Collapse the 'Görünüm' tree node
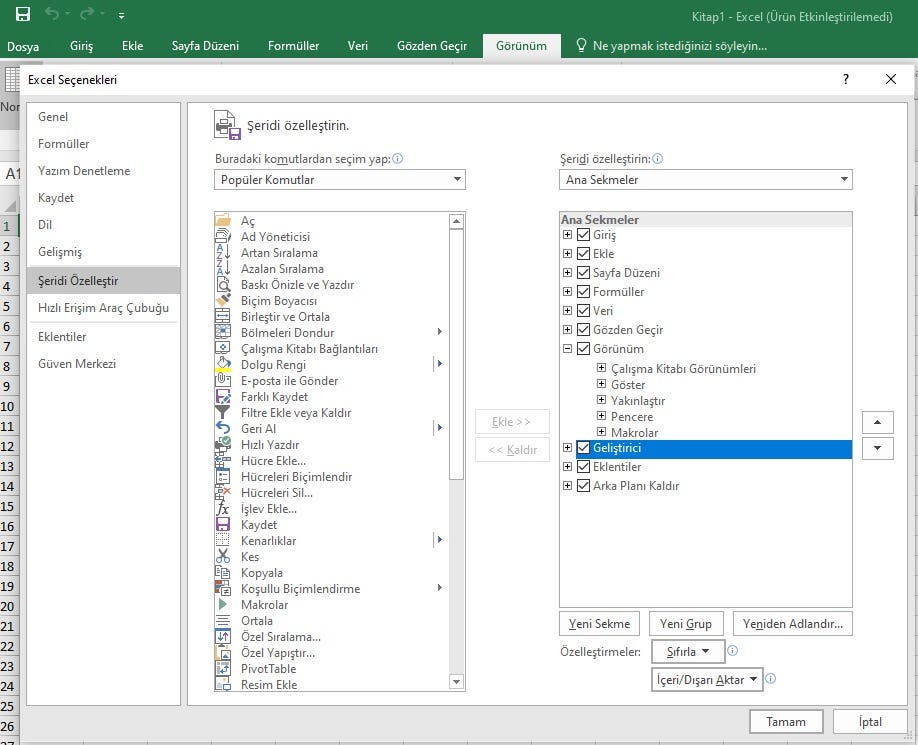918x745 pixels. click(x=567, y=349)
